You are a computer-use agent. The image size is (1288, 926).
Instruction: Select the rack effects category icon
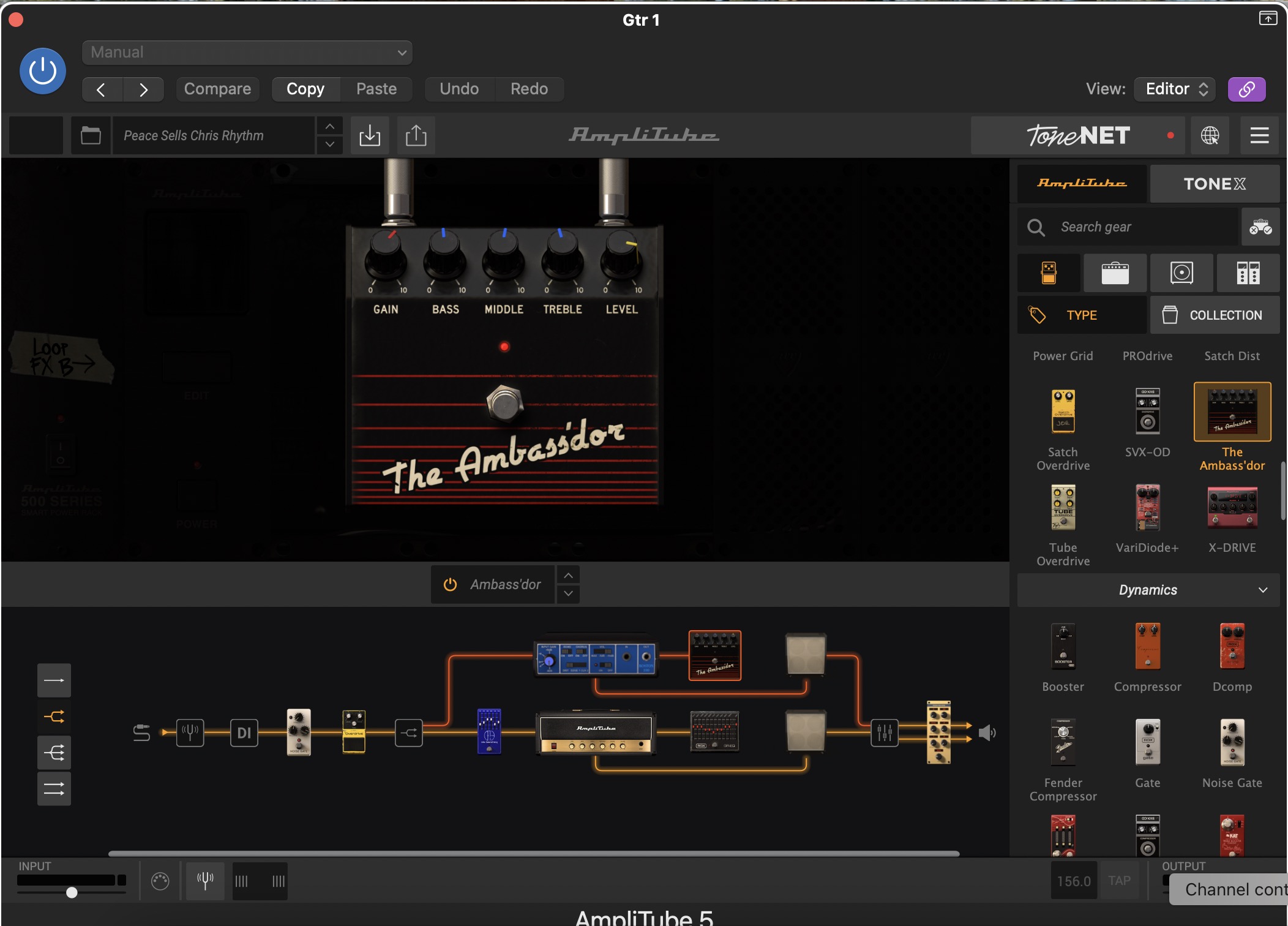tap(1248, 273)
